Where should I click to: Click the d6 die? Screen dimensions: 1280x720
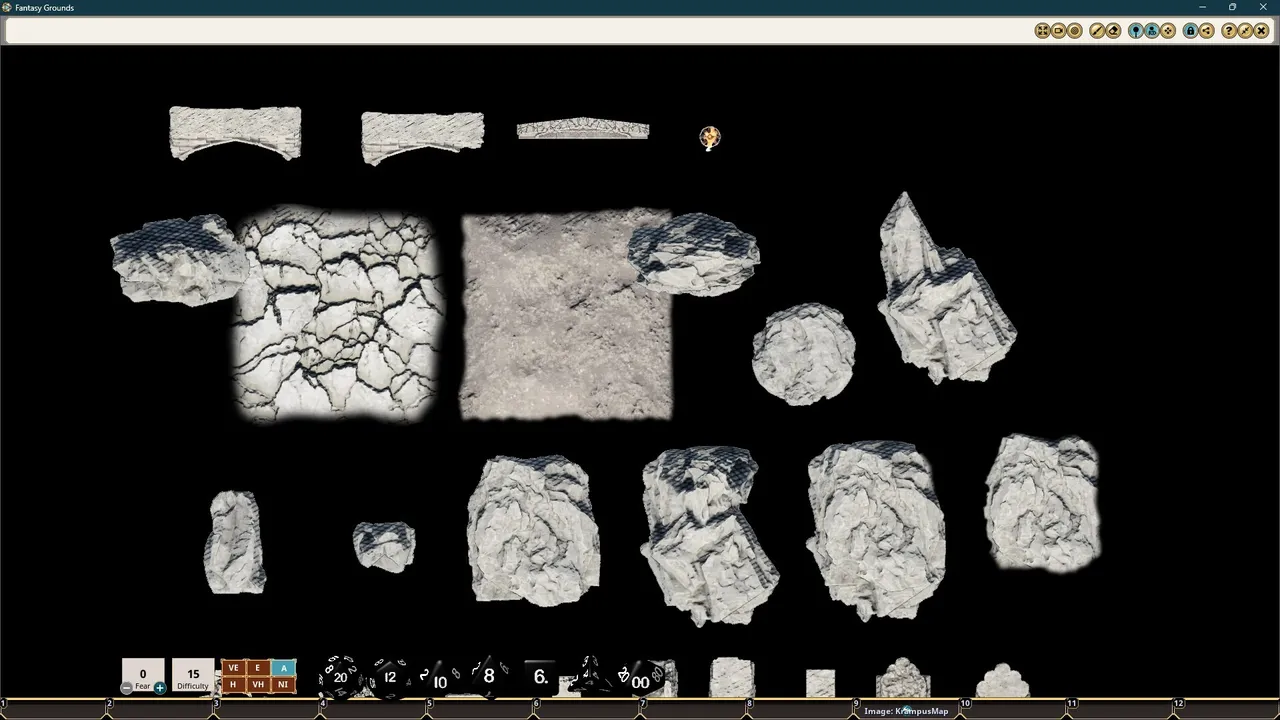(540, 677)
